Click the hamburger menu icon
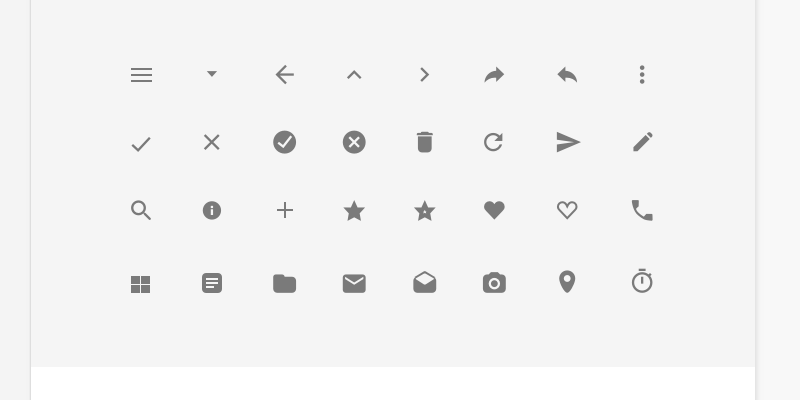 point(141,75)
